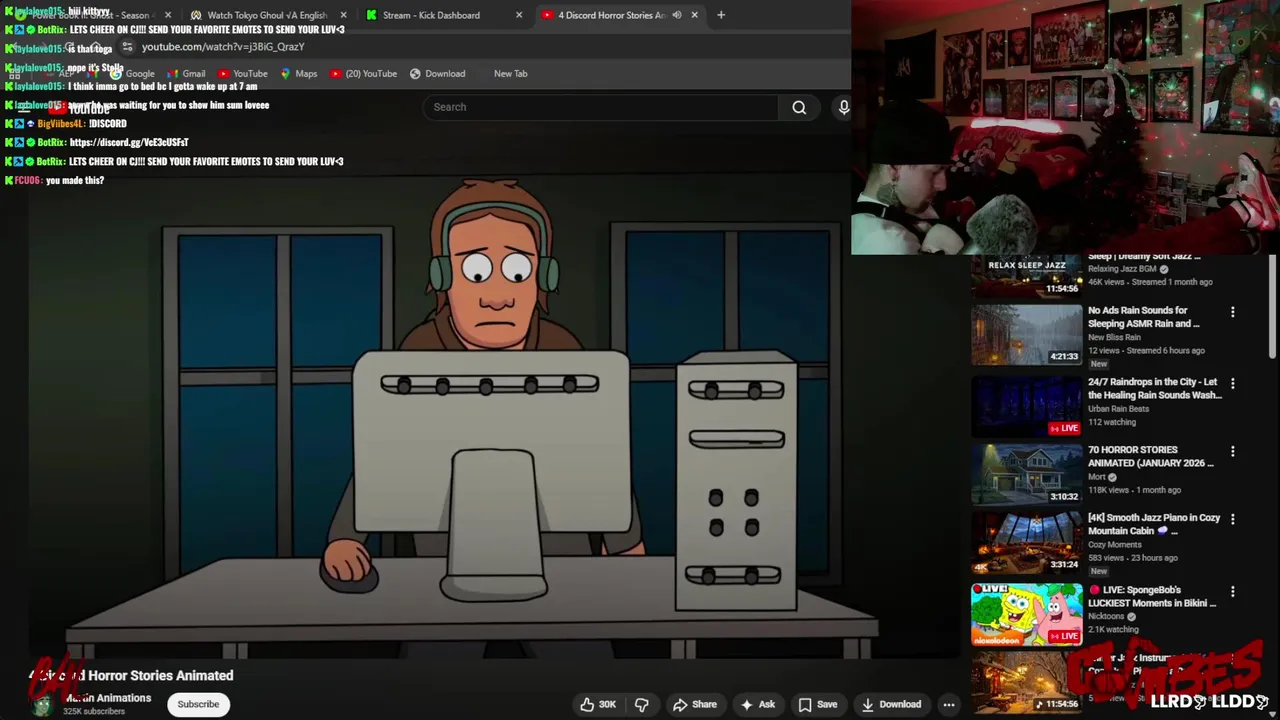Open the channel avatar below video
Screen dimensions: 1280x720
(42, 704)
